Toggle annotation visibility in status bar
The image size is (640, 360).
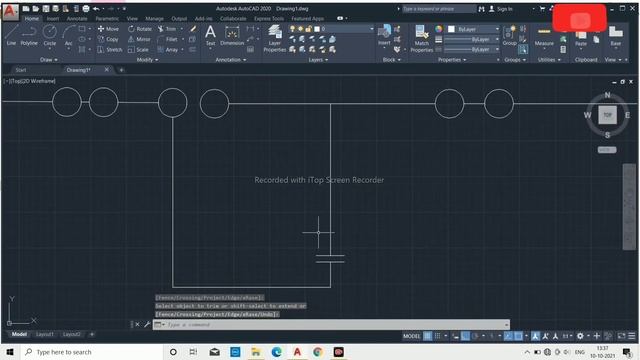pos(535,336)
